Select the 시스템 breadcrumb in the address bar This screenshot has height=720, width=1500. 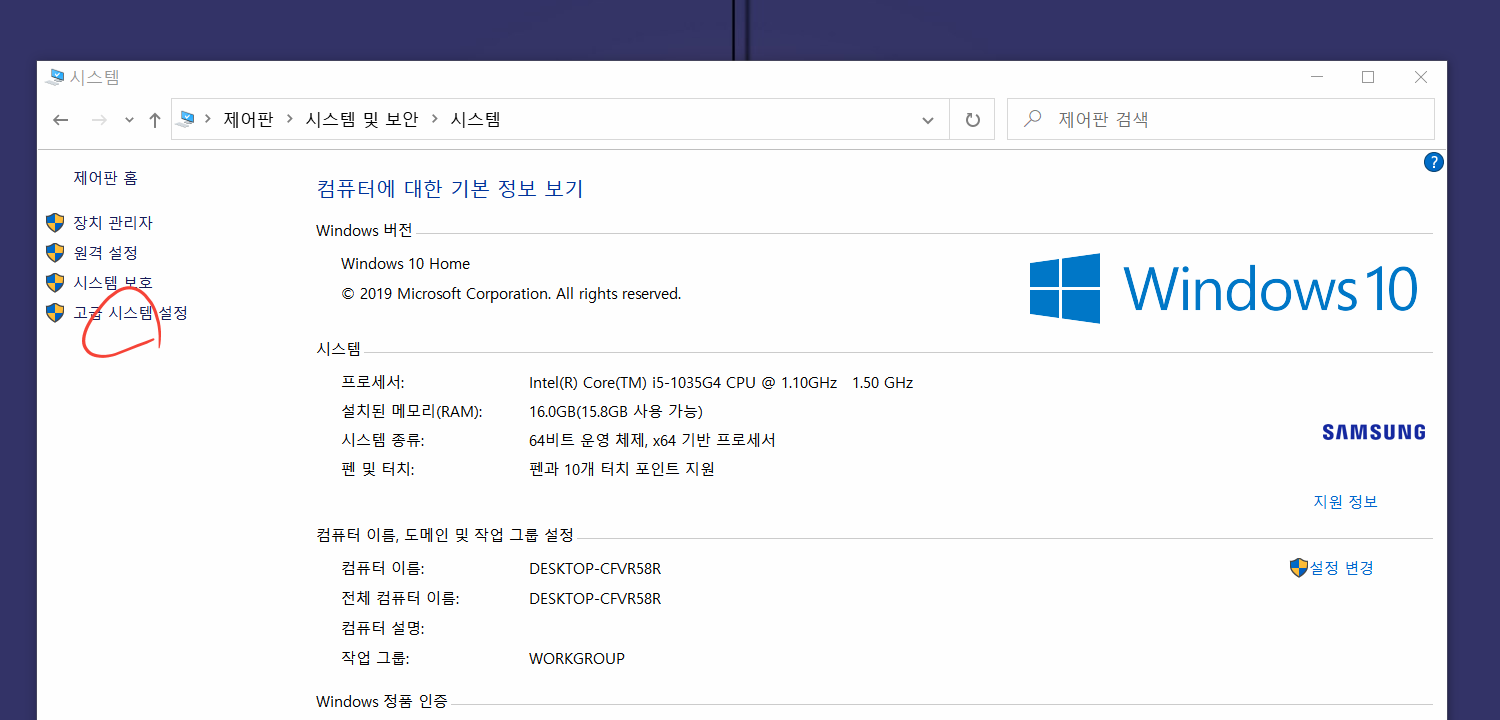click(x=476, y=120)
